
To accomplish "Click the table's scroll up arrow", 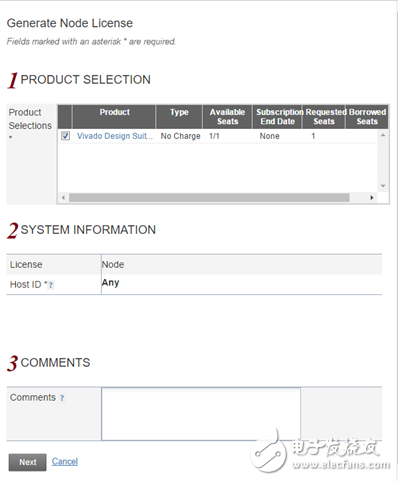I will click(383, 135).
